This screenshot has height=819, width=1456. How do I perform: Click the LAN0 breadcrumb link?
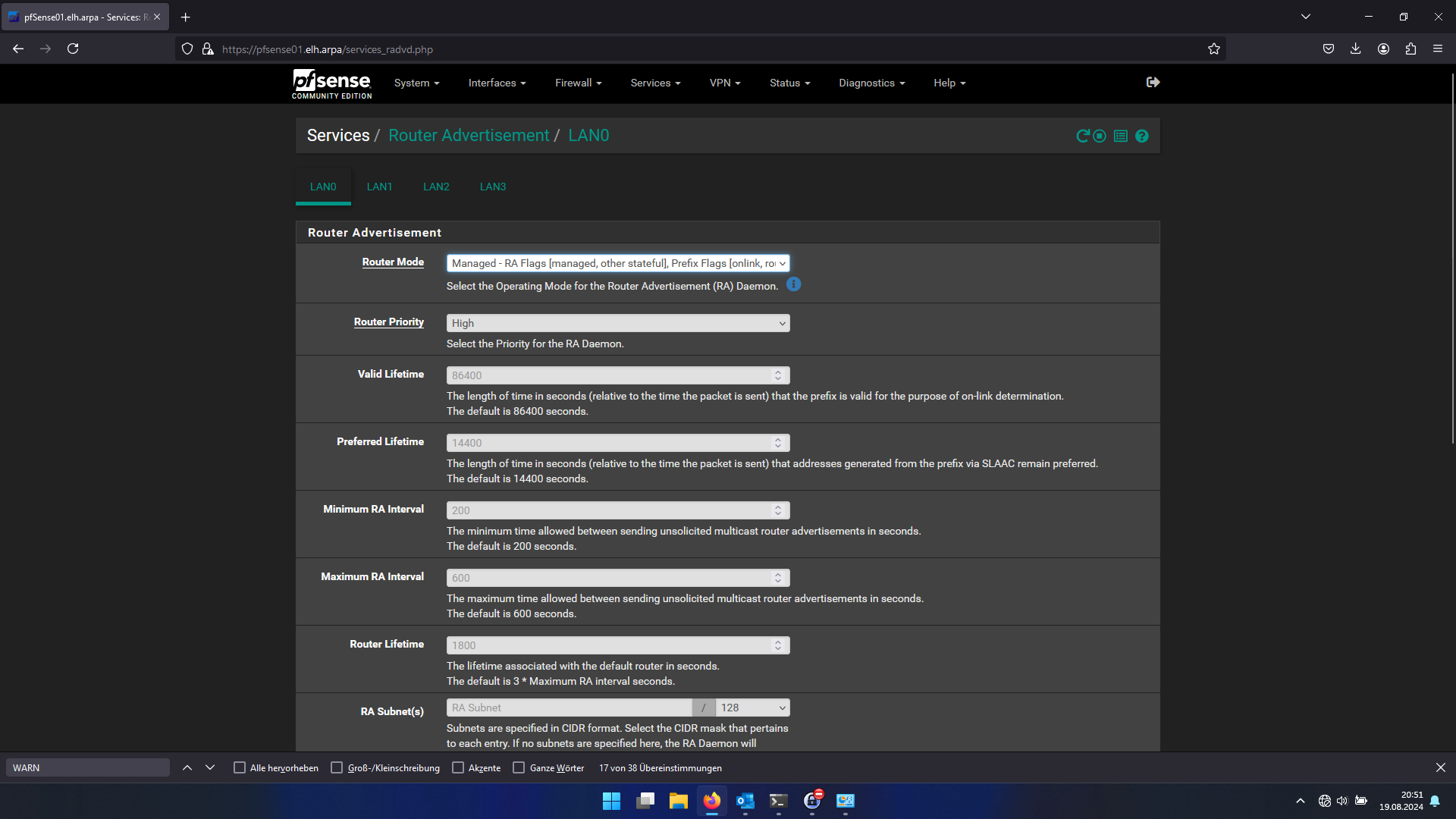click(588, 136)
